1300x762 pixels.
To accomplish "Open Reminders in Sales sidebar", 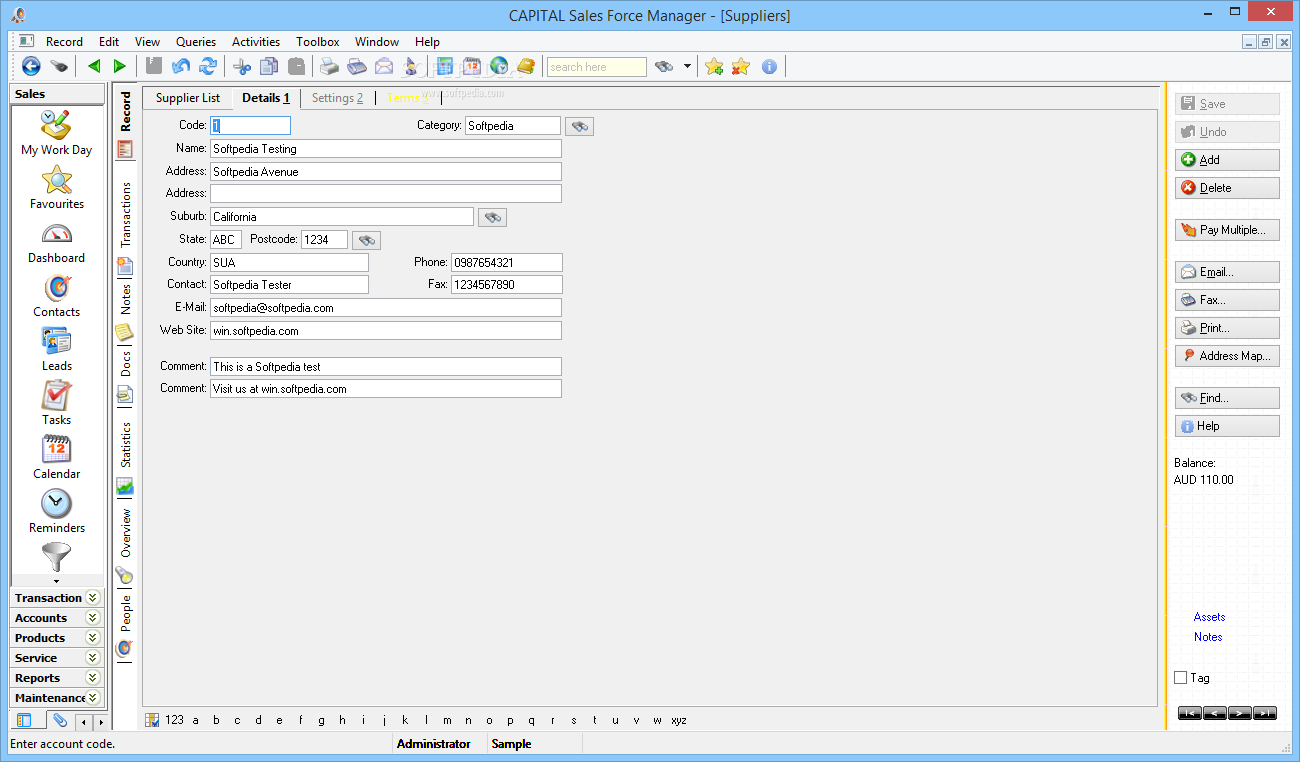I will tap(57, 511).
